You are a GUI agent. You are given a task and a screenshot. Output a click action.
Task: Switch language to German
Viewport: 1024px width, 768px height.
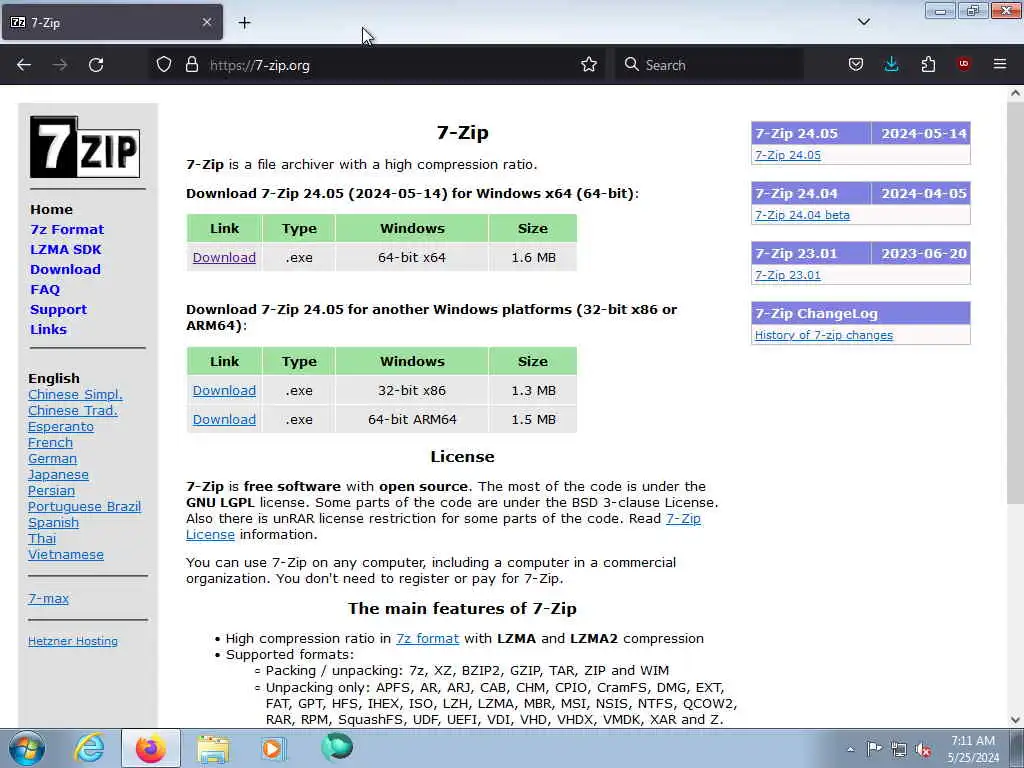coord(52,458)
